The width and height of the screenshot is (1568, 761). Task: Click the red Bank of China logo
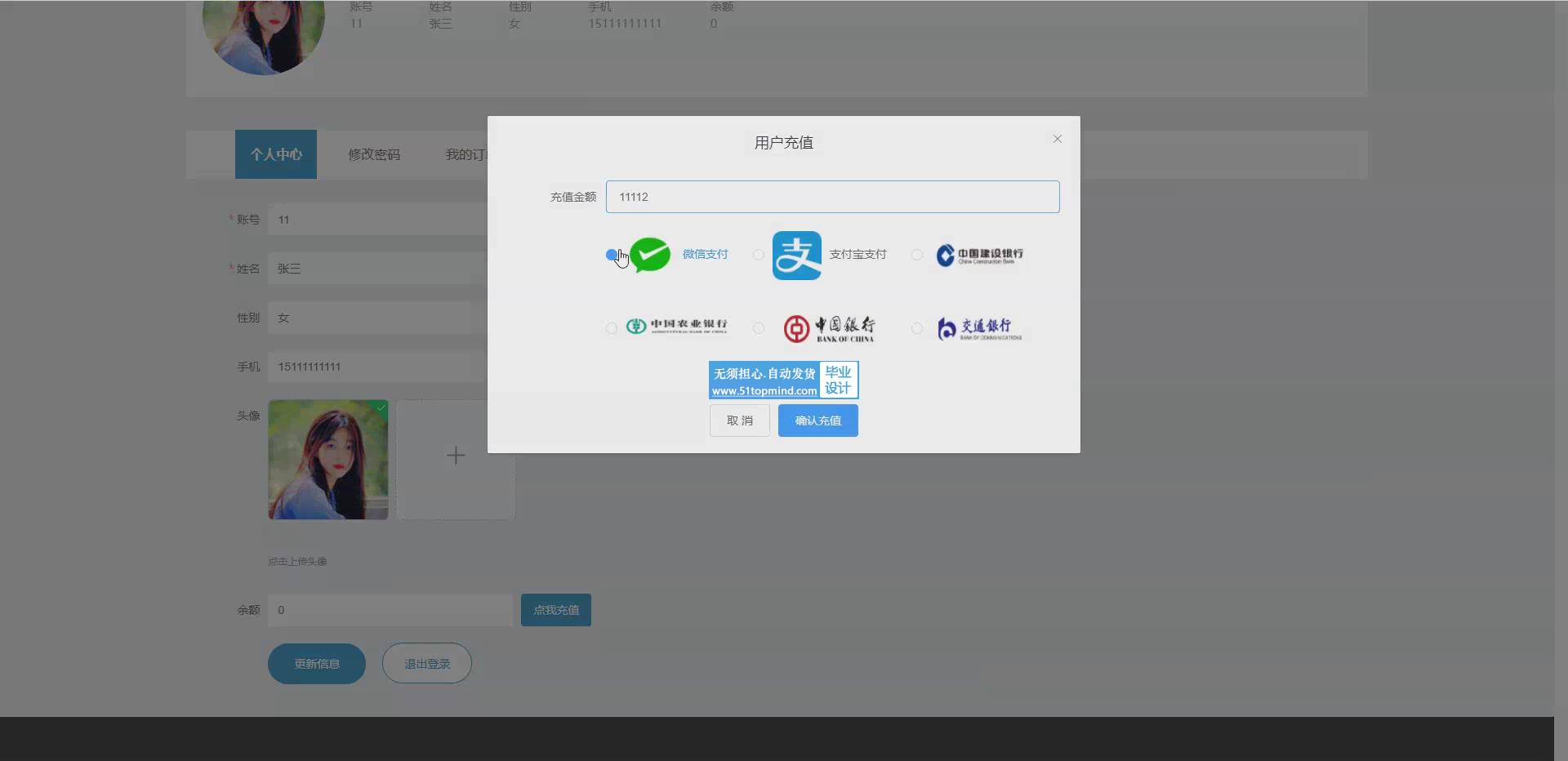[x=829, y=329]
